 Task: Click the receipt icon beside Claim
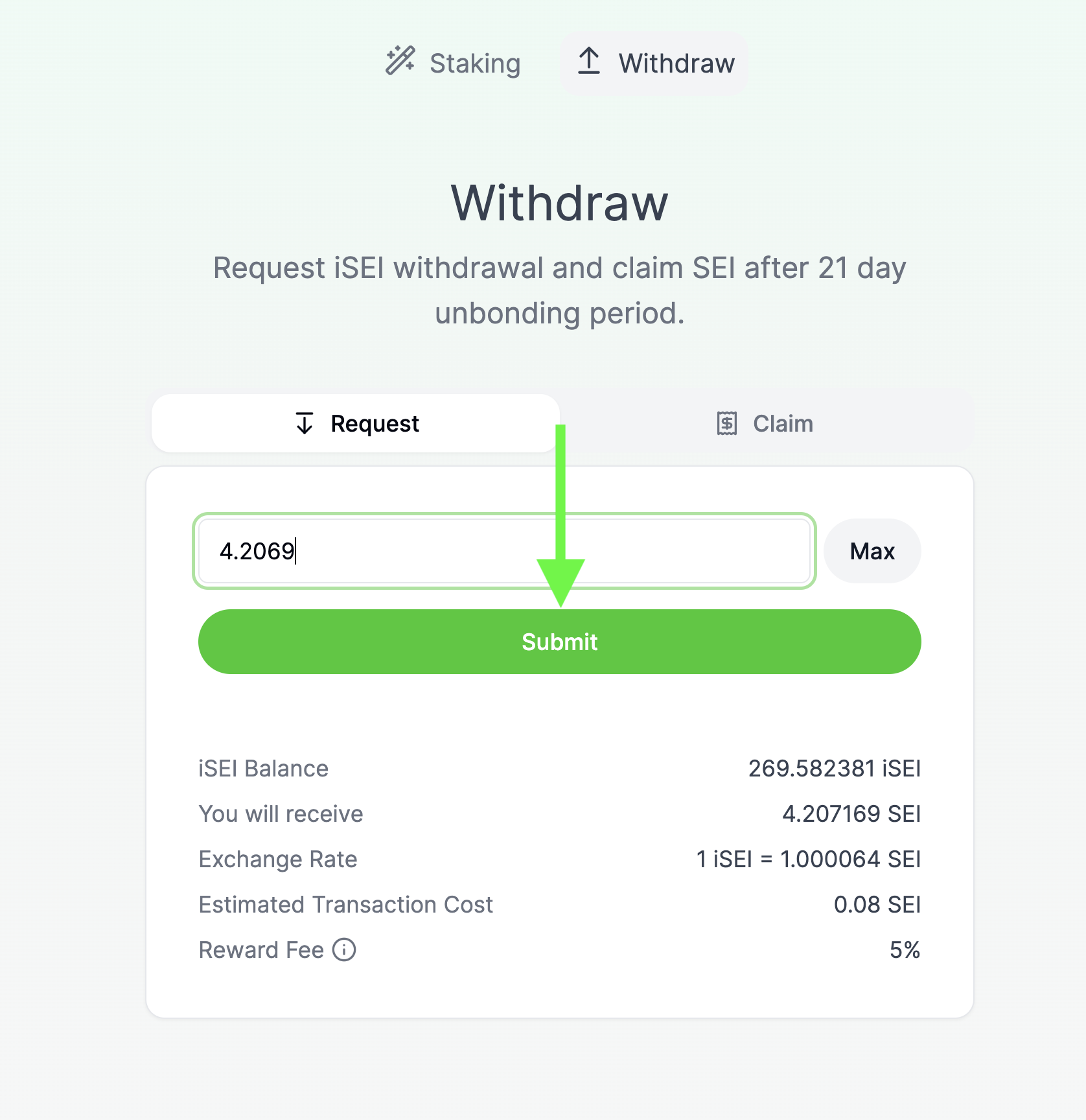point(727,423)
